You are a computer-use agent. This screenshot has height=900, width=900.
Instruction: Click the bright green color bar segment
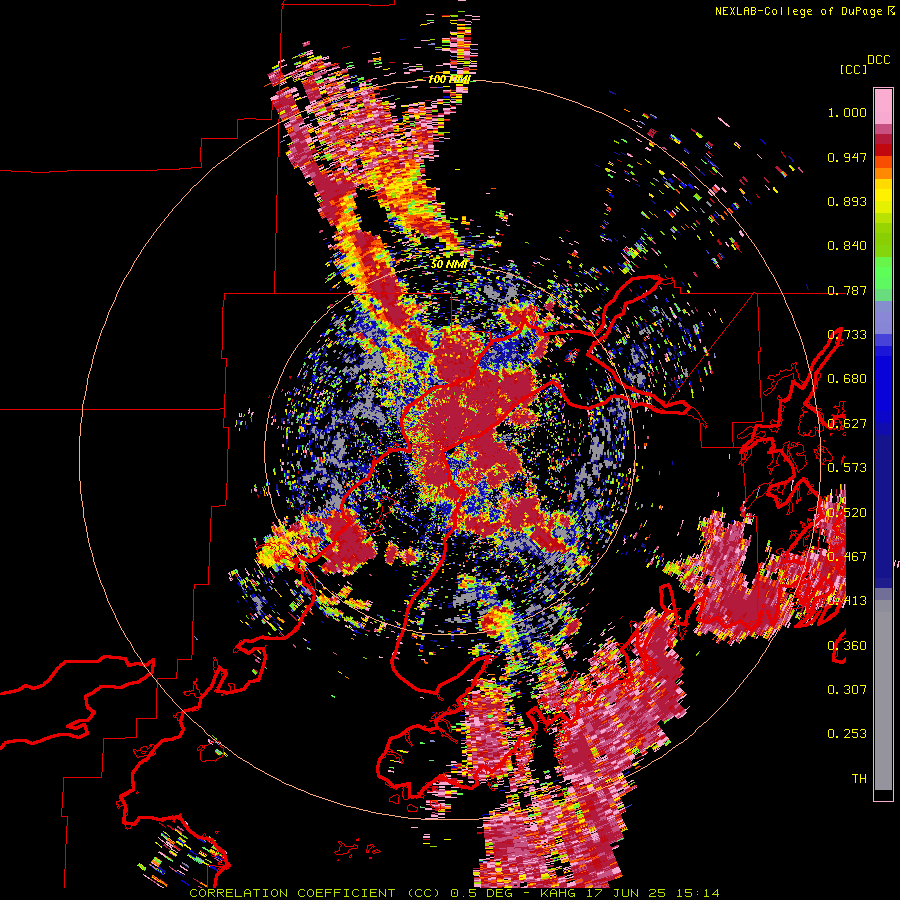pyautogui.click(x=883, y=273)
